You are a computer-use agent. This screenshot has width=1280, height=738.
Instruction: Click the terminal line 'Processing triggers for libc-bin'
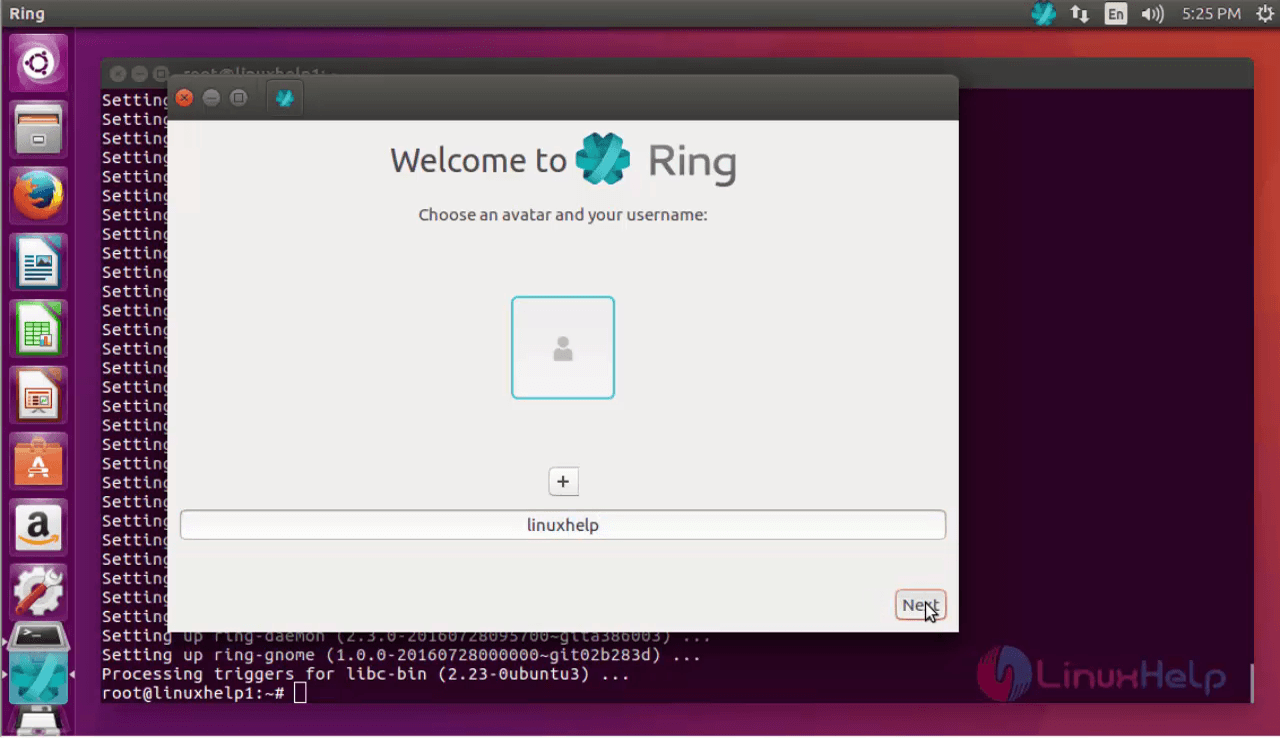[366, 674]
